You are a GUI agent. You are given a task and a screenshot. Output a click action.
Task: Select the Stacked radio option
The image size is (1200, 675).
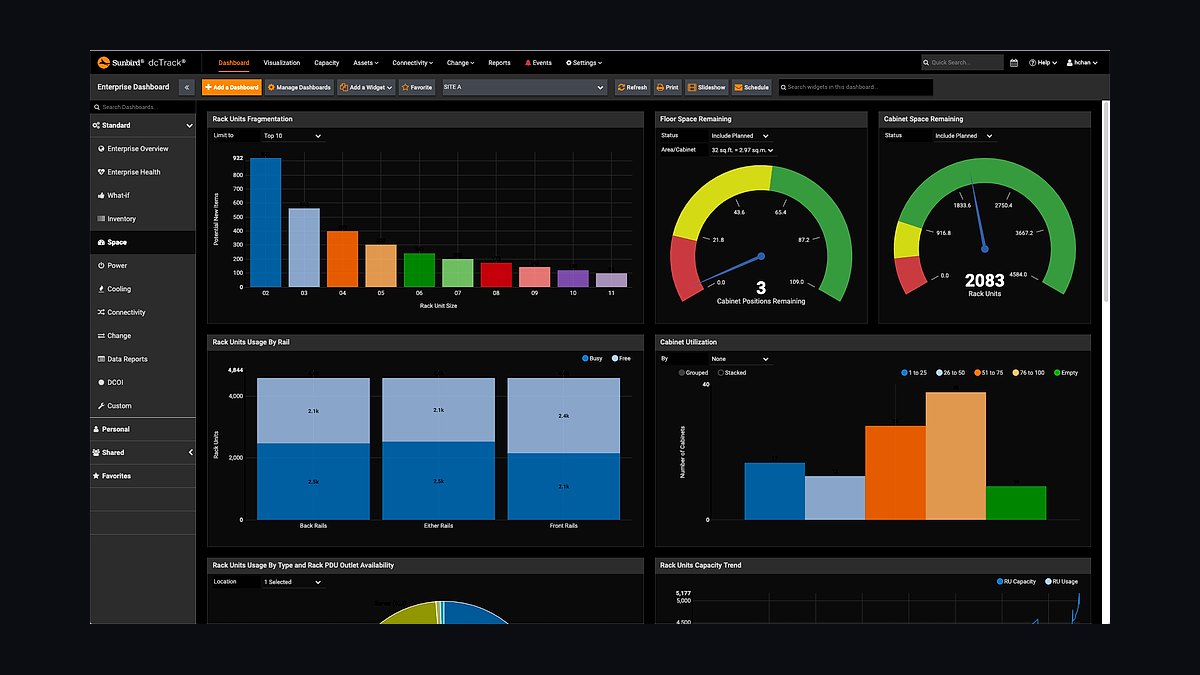point(733,373)
